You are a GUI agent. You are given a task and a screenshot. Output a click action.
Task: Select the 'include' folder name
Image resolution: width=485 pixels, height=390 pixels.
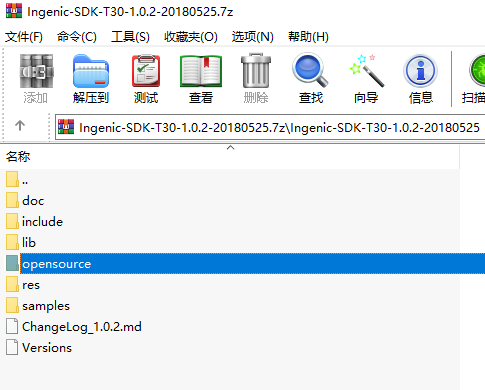pos(42,222)
